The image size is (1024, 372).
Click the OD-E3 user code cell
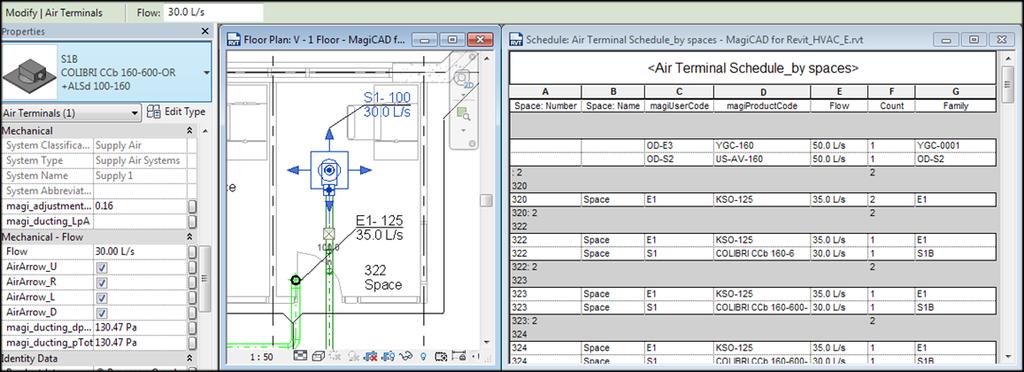[680, 146]
